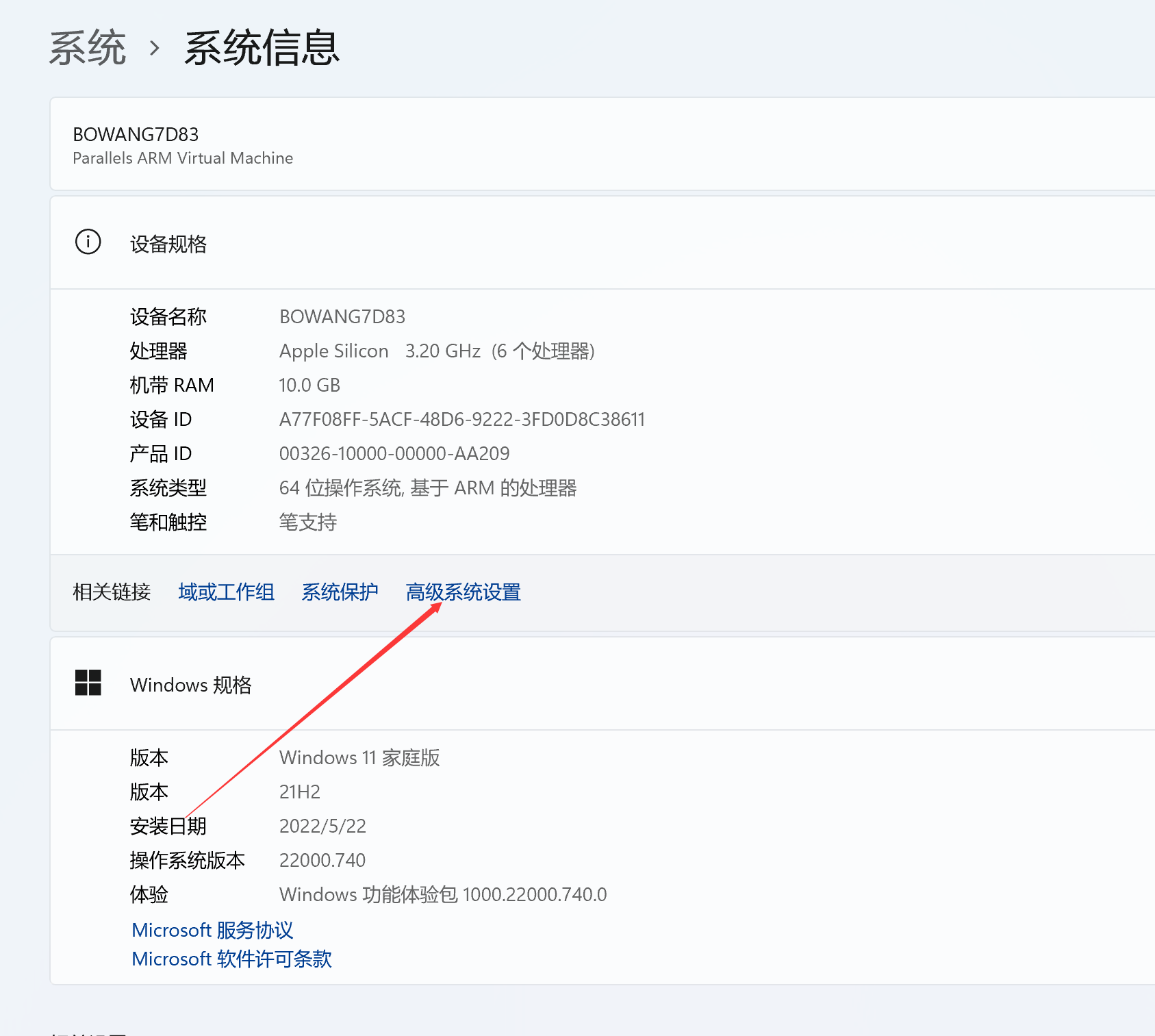Viewport: 1155px width, 1036px height.
Task: Click the 体验 label
Action: point(149,894)
